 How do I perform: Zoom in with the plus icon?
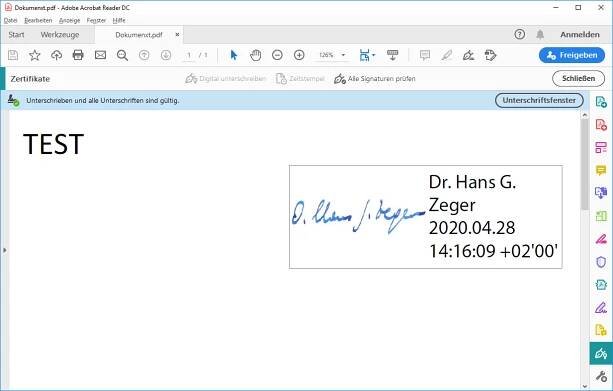[x=299, y=55]
